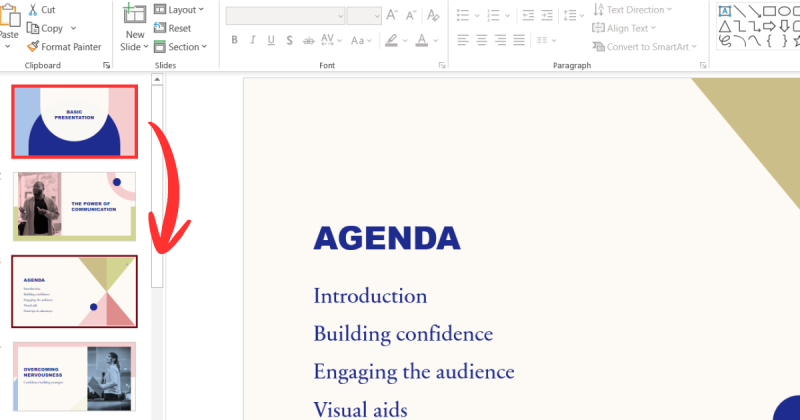
Task: Select the Basic Presentation slide thumbnail
Action: point(74,121)
